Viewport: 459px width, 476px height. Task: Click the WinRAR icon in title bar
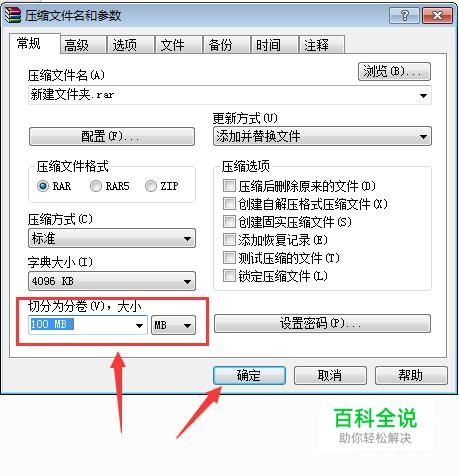click(x=12, y=15)
